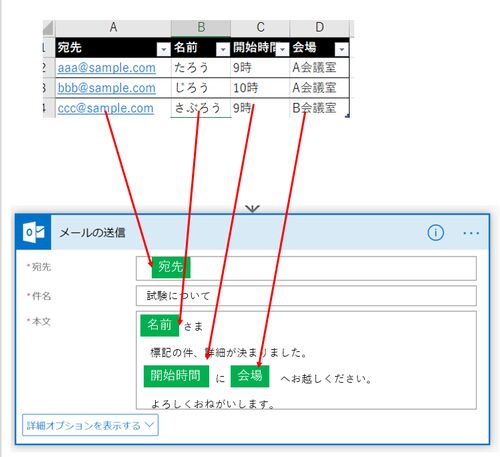Expand 詳細オプションを表示する
The height and width of the screenshot is (457, 500).
tap(90, 425)
